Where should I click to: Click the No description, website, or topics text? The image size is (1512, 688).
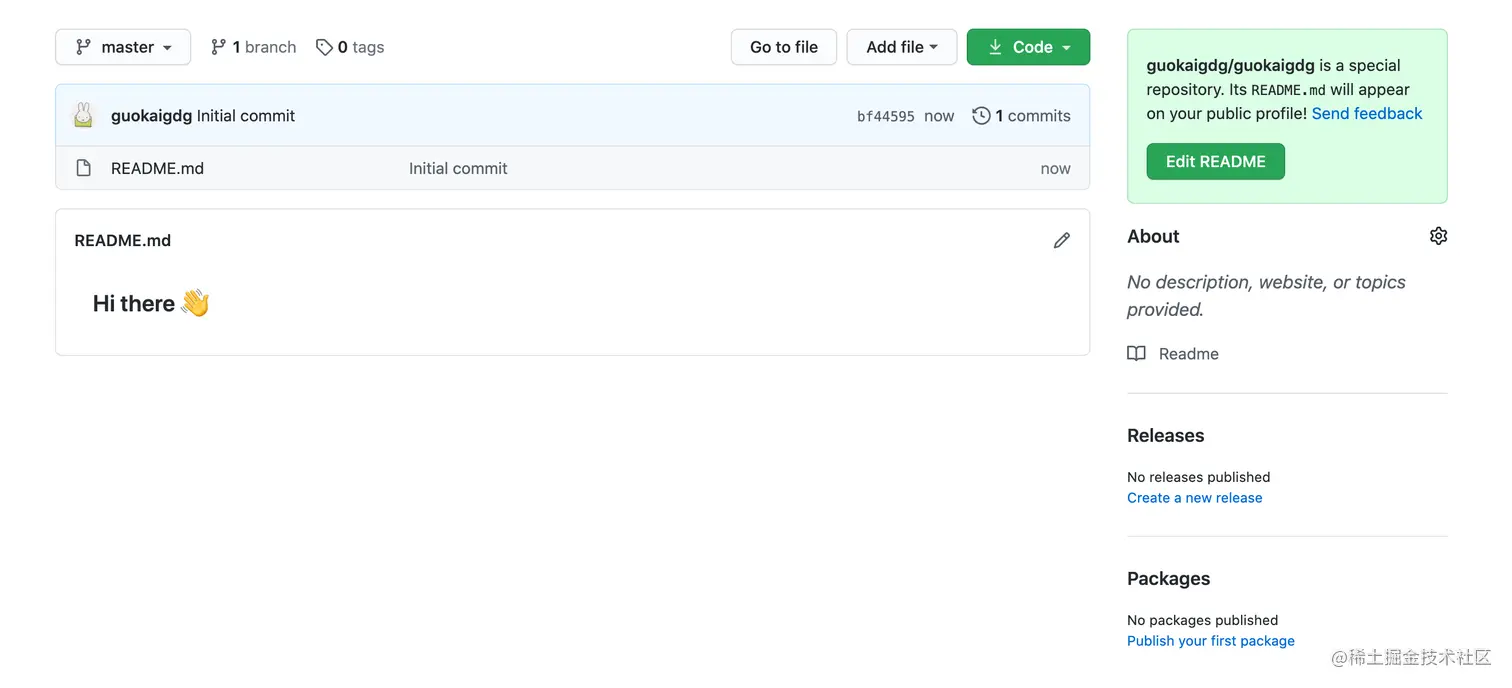(x=1266, y=296)
